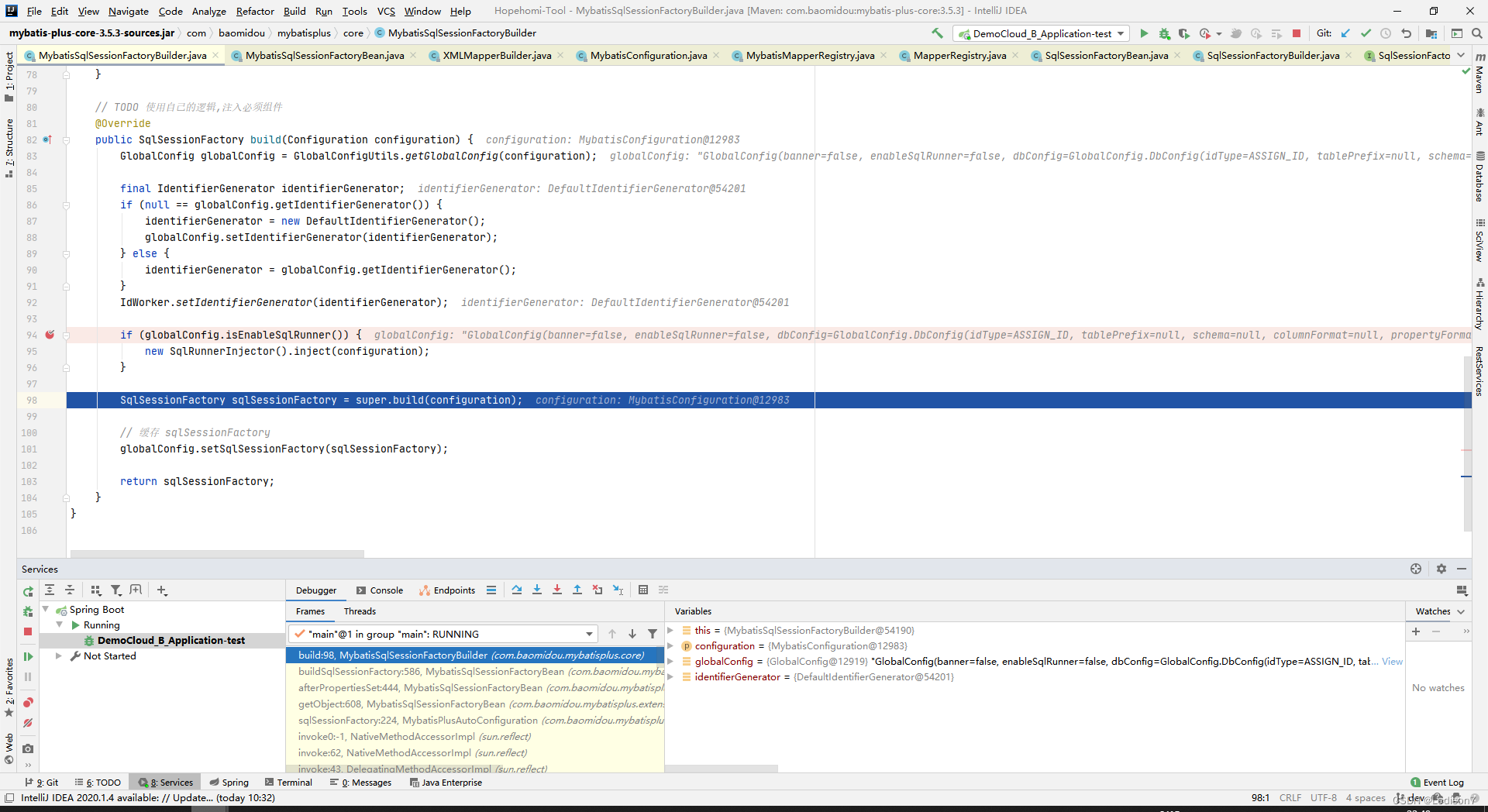Open the thread selector "main"@1 dropdown
The image size is (1488, 812).
click(x=443, y=634)
